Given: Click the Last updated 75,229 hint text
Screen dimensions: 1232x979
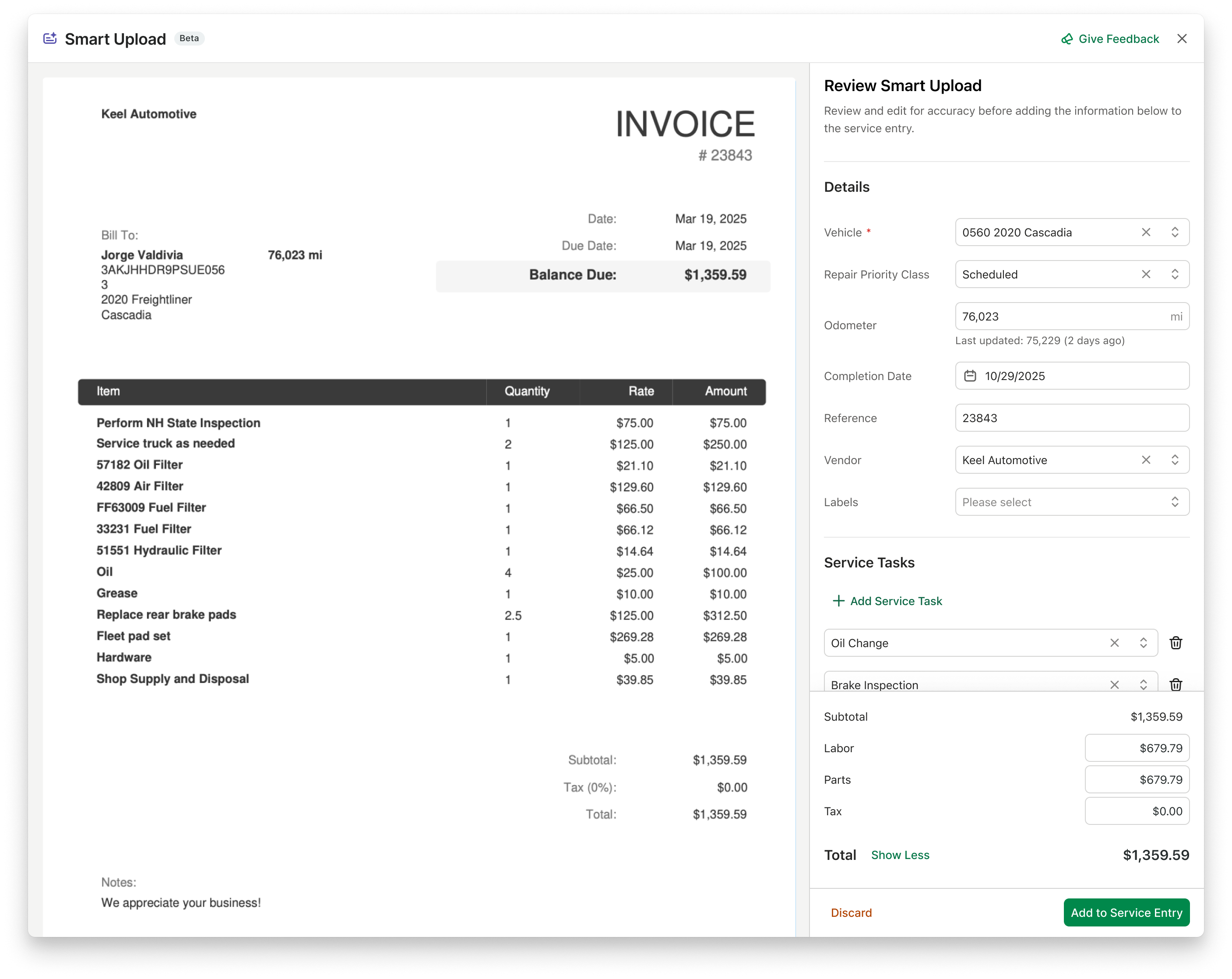Looking at the screenshot, I should [1040, 341].
